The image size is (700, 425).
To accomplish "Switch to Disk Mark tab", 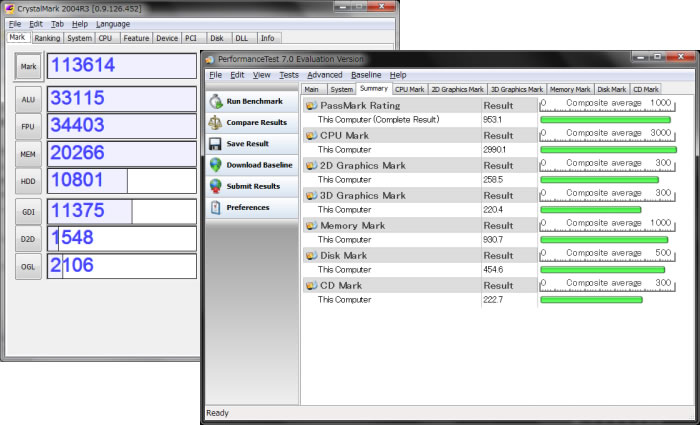I will [x=612, y=89].
